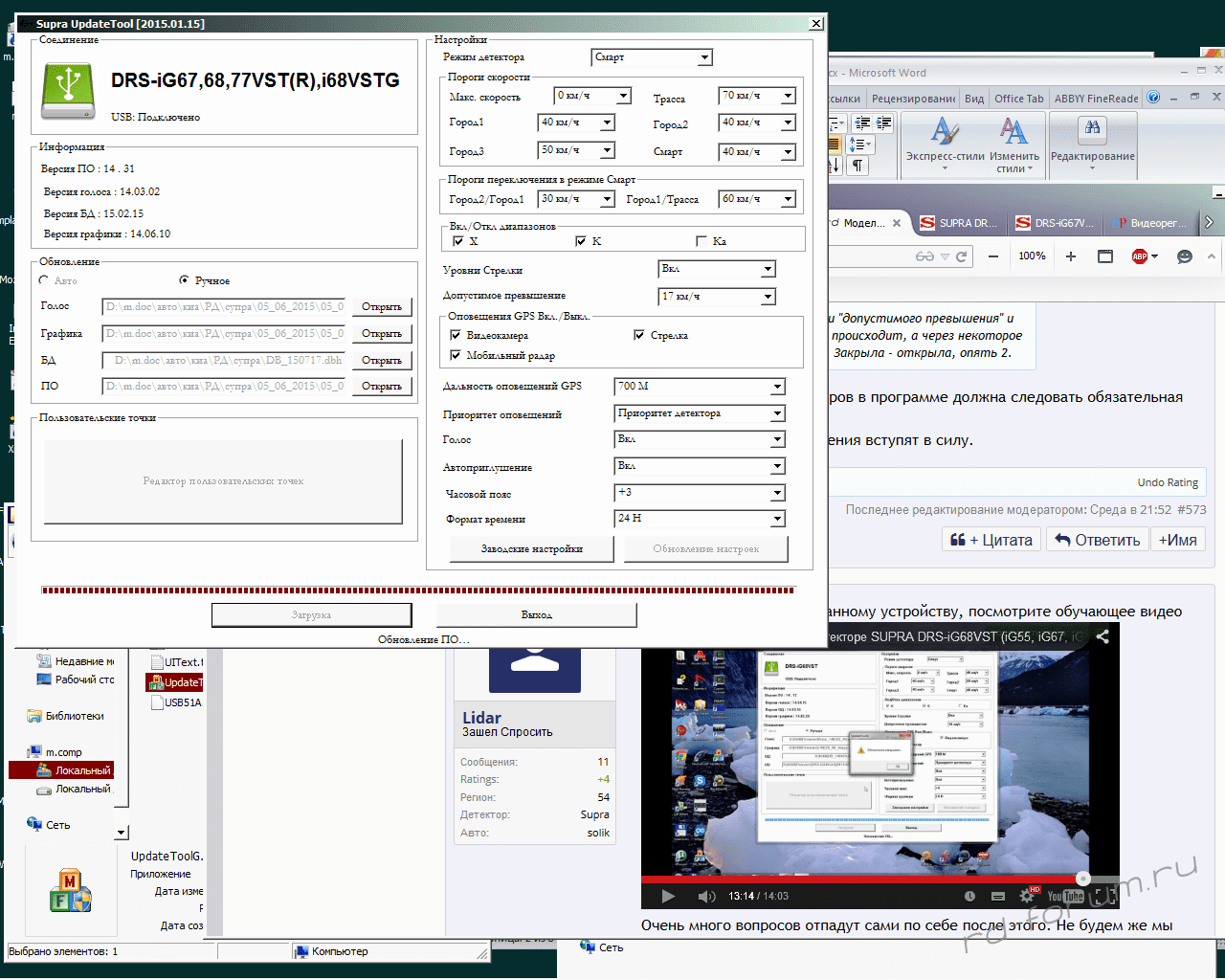Open Editing binoculars button in Word
This screenshot has width=1225, height=980.
point(1092,128)
